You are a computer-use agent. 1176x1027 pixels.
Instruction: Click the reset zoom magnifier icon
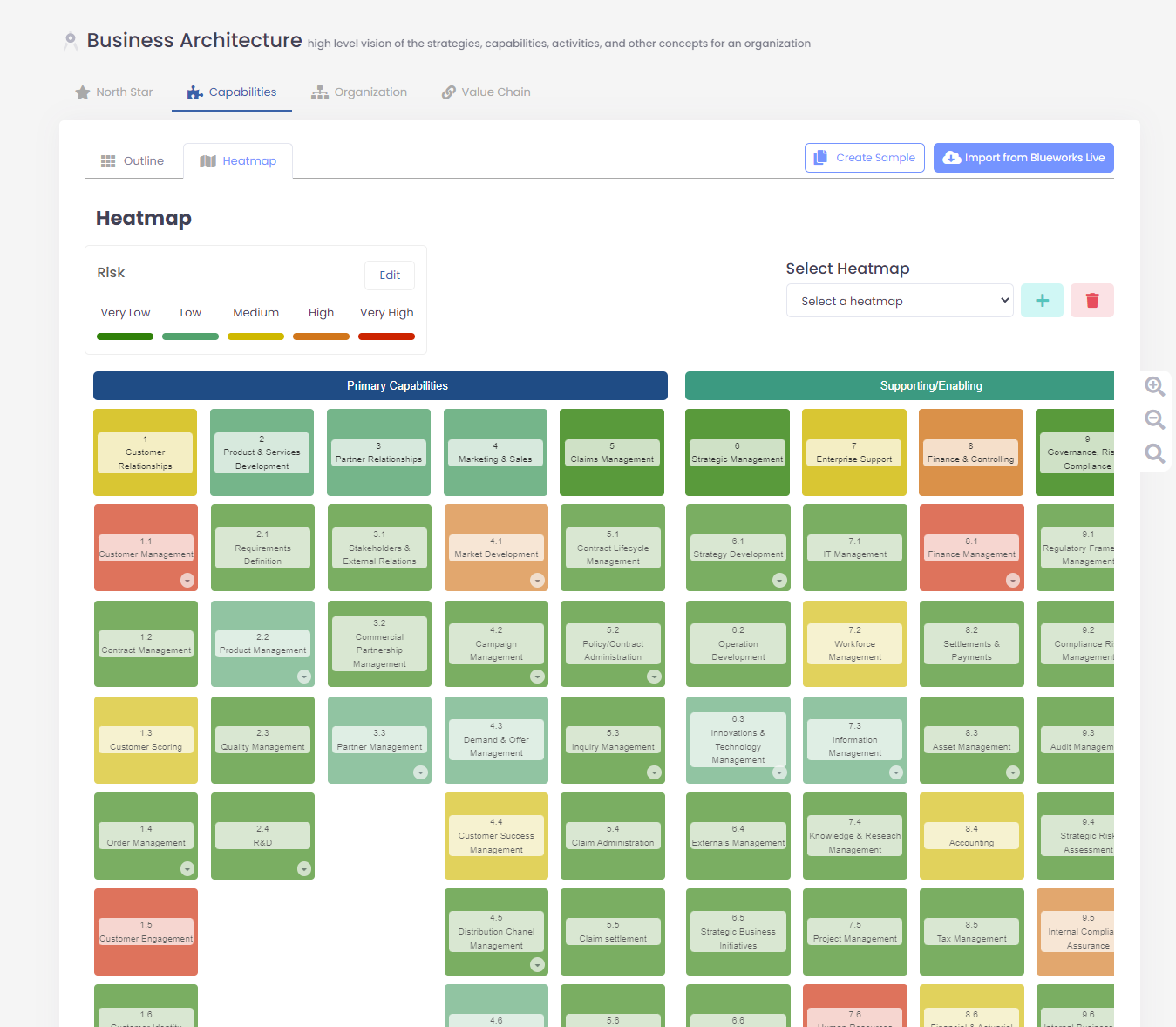tap(1154, 453)
